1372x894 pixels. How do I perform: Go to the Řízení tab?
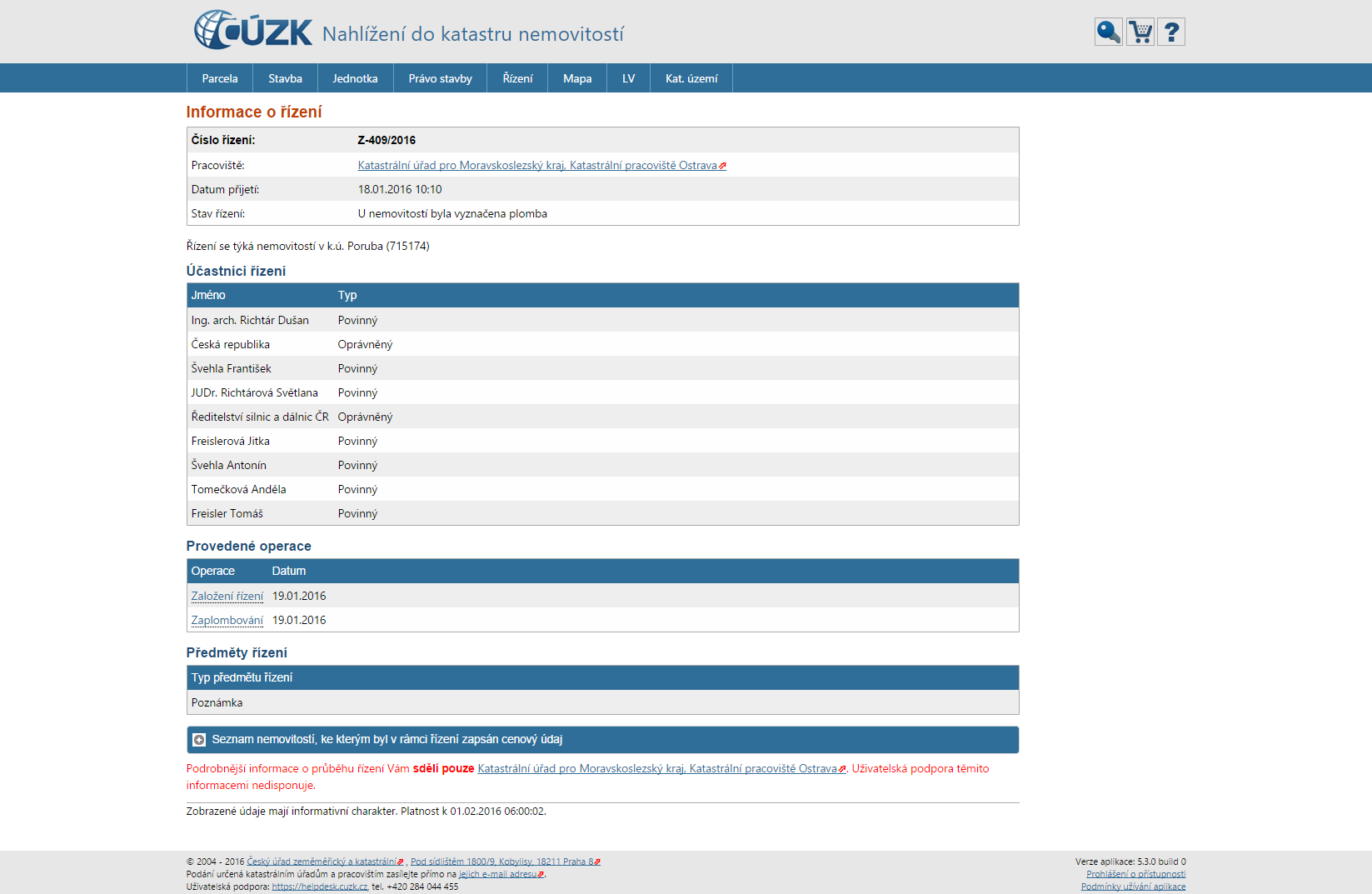pos(517,78)
